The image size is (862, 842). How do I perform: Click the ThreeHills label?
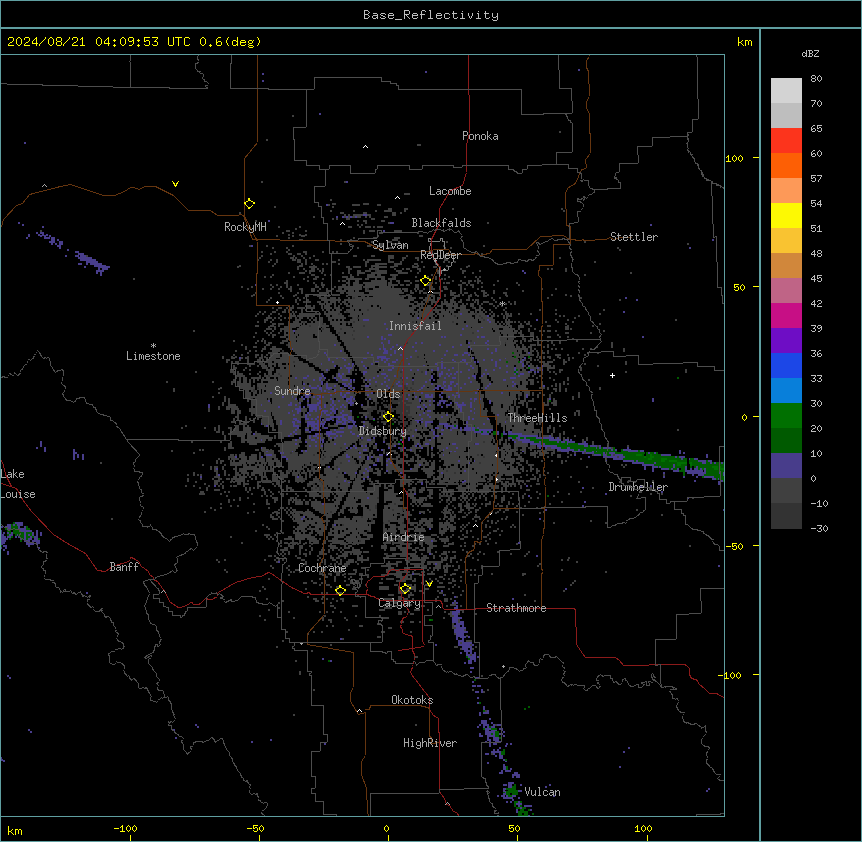[537, 418]
